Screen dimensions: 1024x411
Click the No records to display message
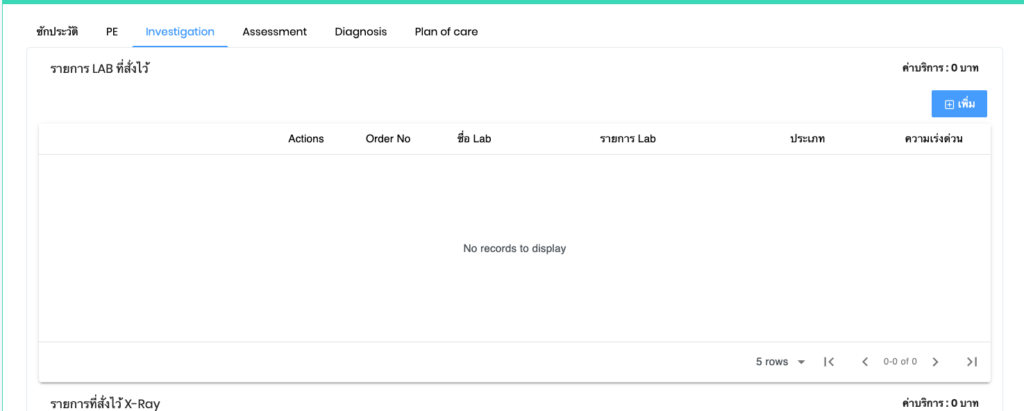tap(514, 248)
